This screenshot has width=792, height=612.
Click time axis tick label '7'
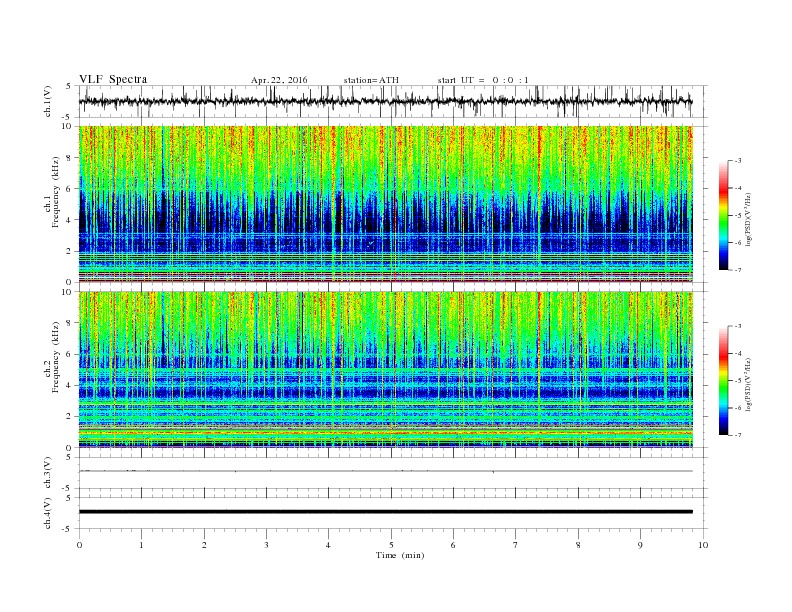[x=516, y=545]
